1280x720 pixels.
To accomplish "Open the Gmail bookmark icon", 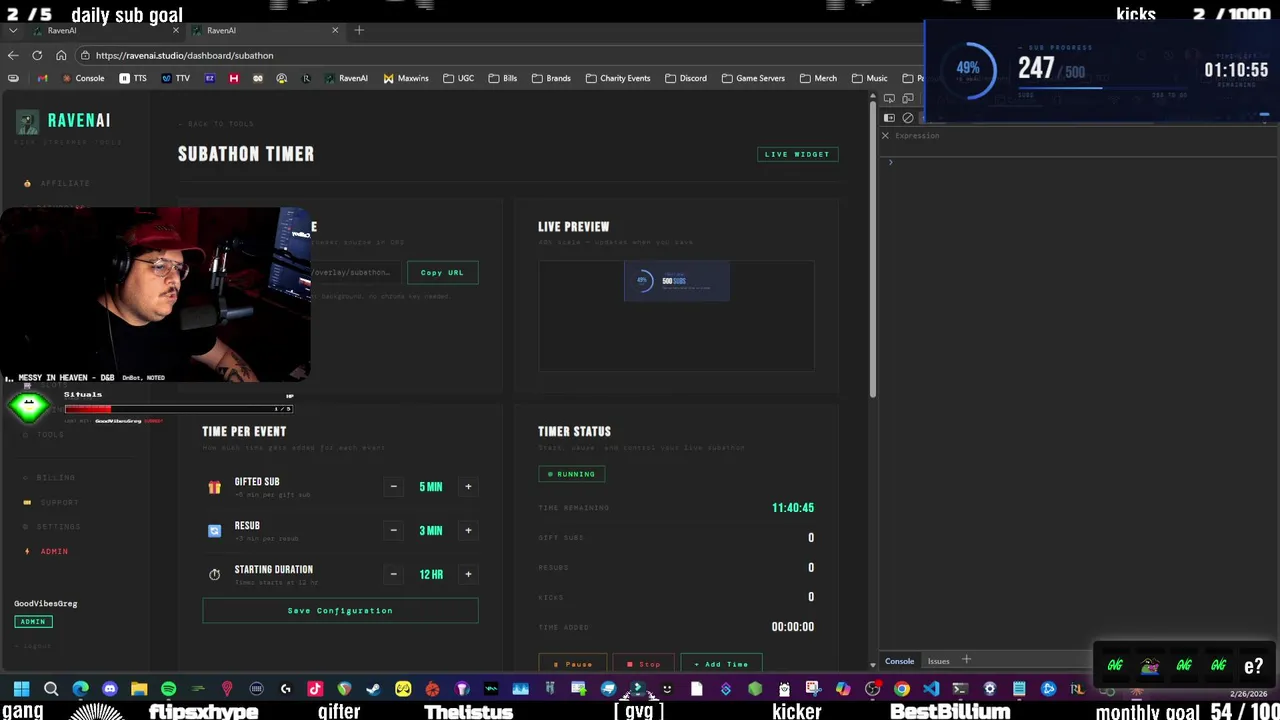I will [x=42, y=78].
